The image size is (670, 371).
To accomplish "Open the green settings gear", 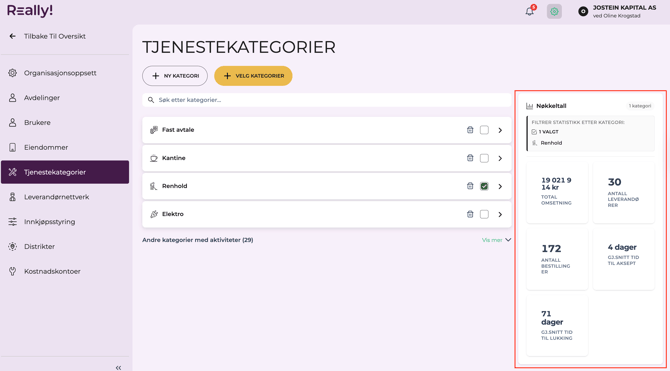I will (x=554, y=12).
